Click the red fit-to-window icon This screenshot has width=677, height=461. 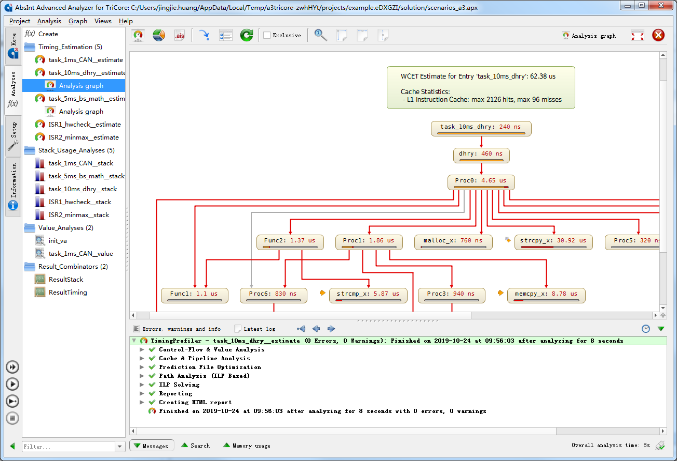click(x=637, y=36)
